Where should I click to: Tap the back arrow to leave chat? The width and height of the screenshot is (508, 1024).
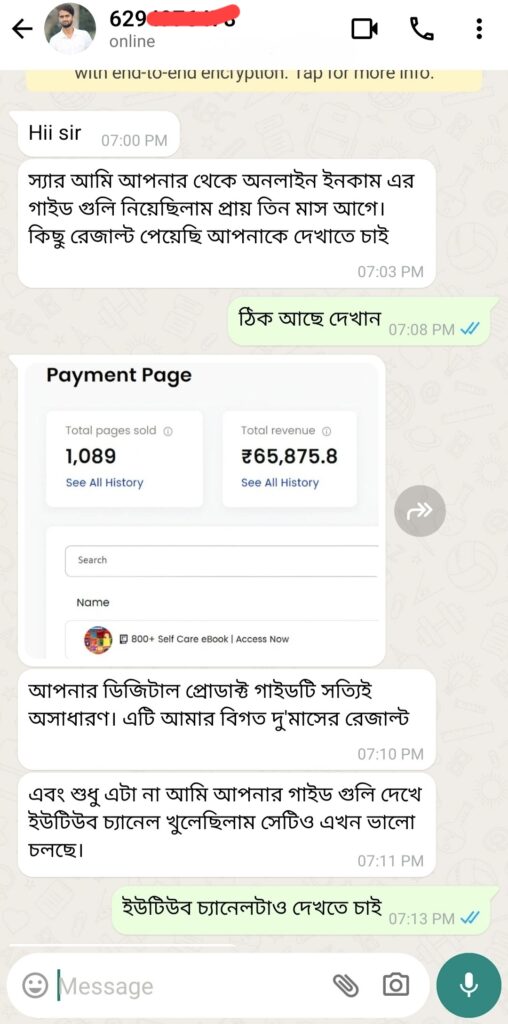(x=23, y=28)
